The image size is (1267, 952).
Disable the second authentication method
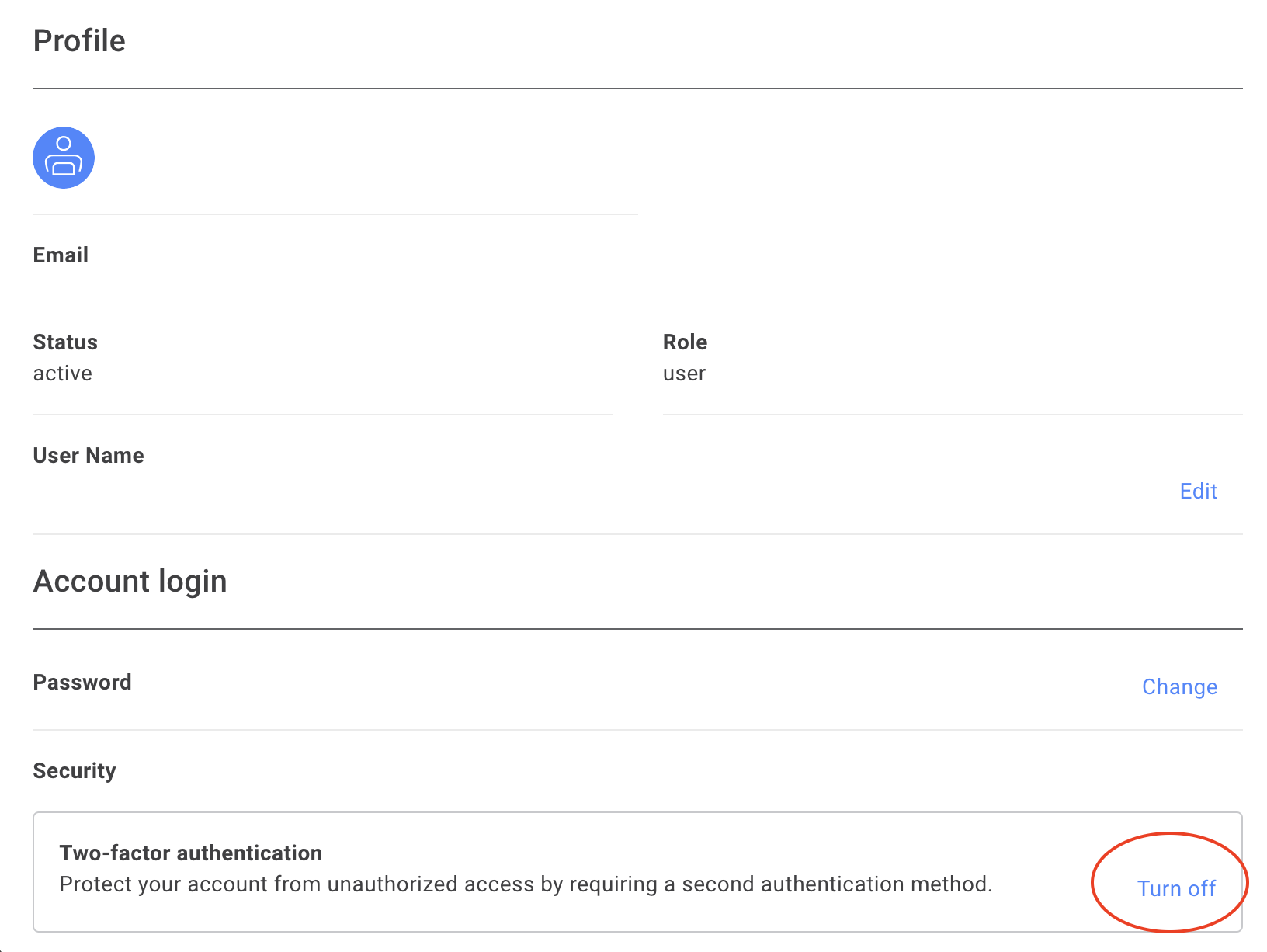(1176, 888)
